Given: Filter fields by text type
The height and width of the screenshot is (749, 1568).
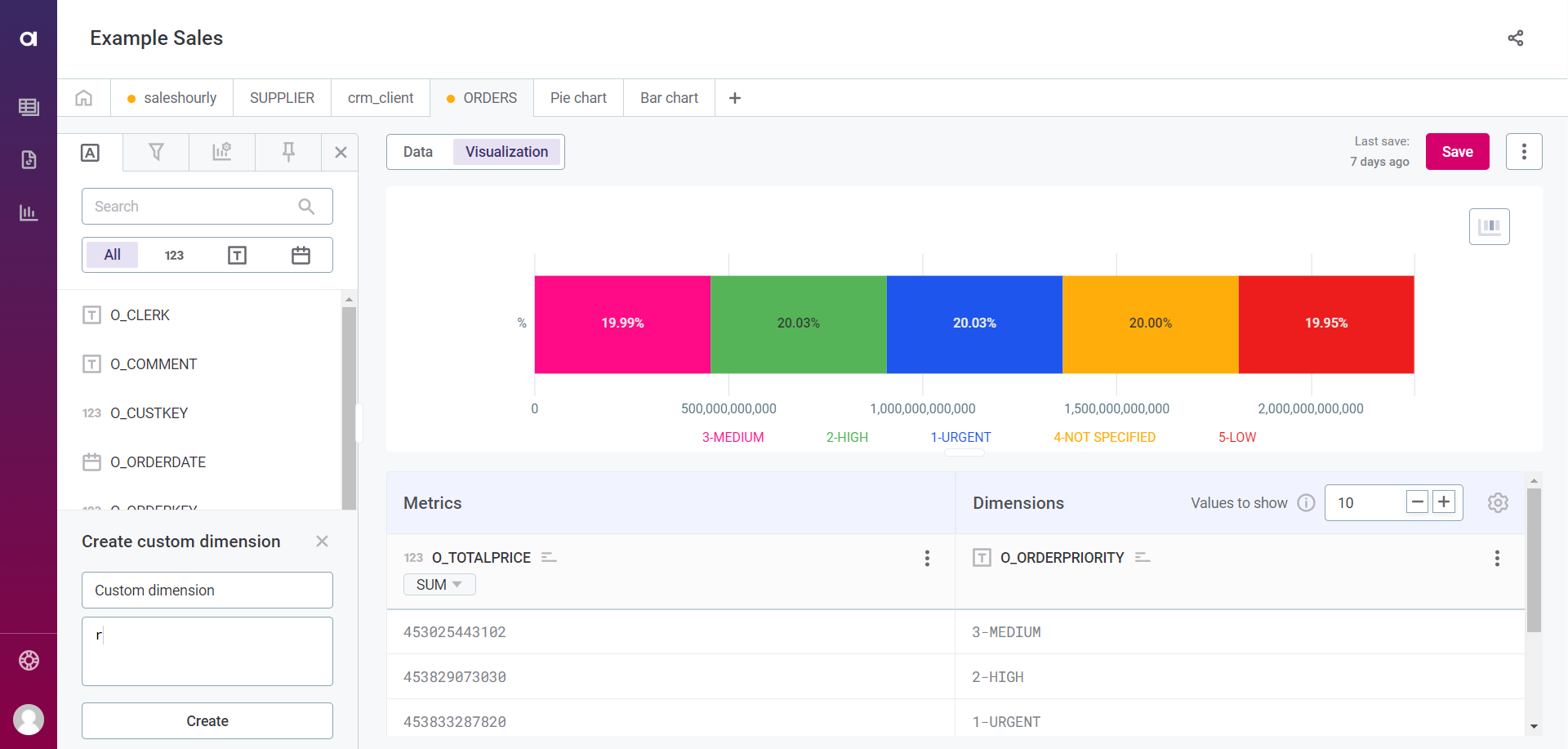Looking at the screenshot, I should [x=237, y=256].
